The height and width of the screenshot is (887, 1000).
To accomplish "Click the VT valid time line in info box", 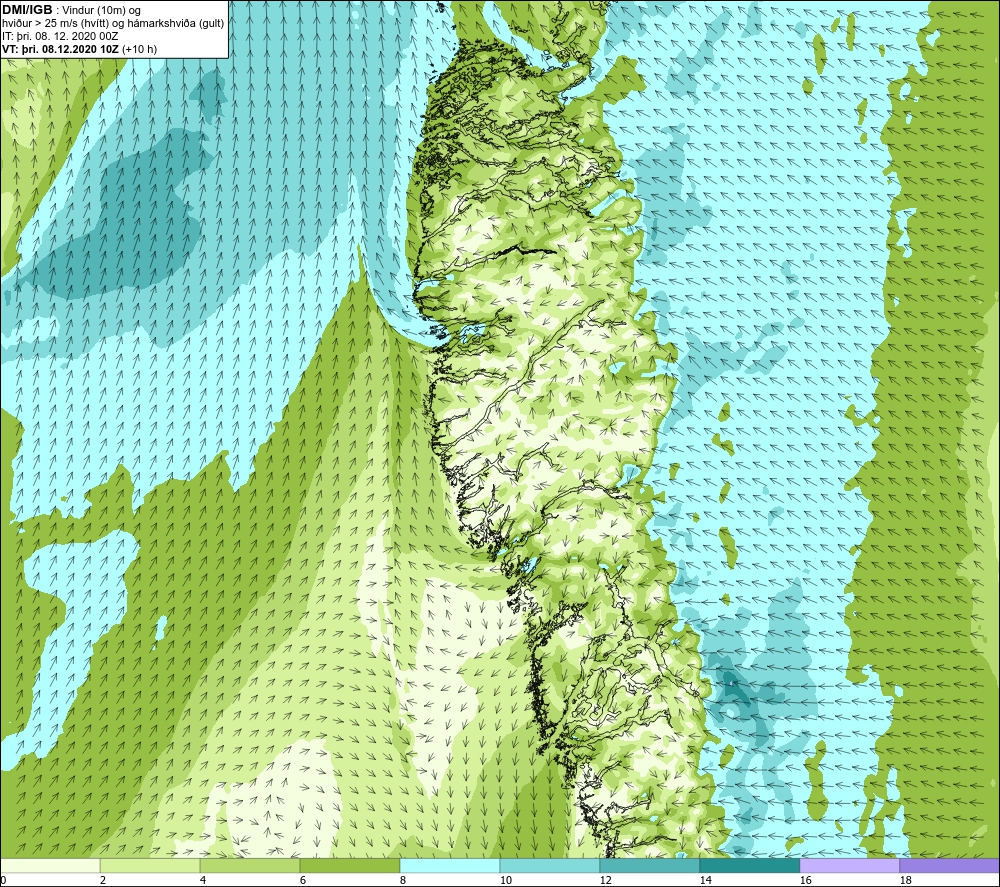I will (x=80, y=49).
